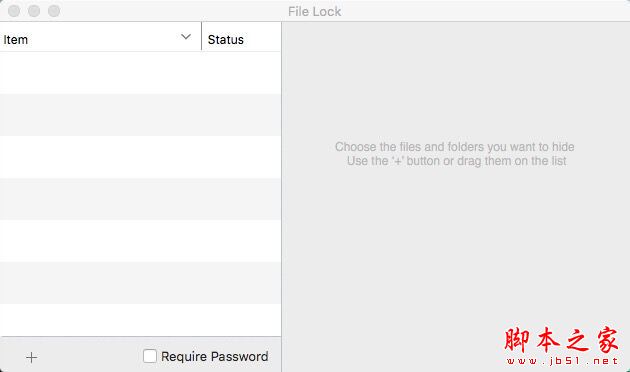Select the first empty row in list
Image resolution: width=630 pixels, height=372 pixels.
click(x=140, y=73)
